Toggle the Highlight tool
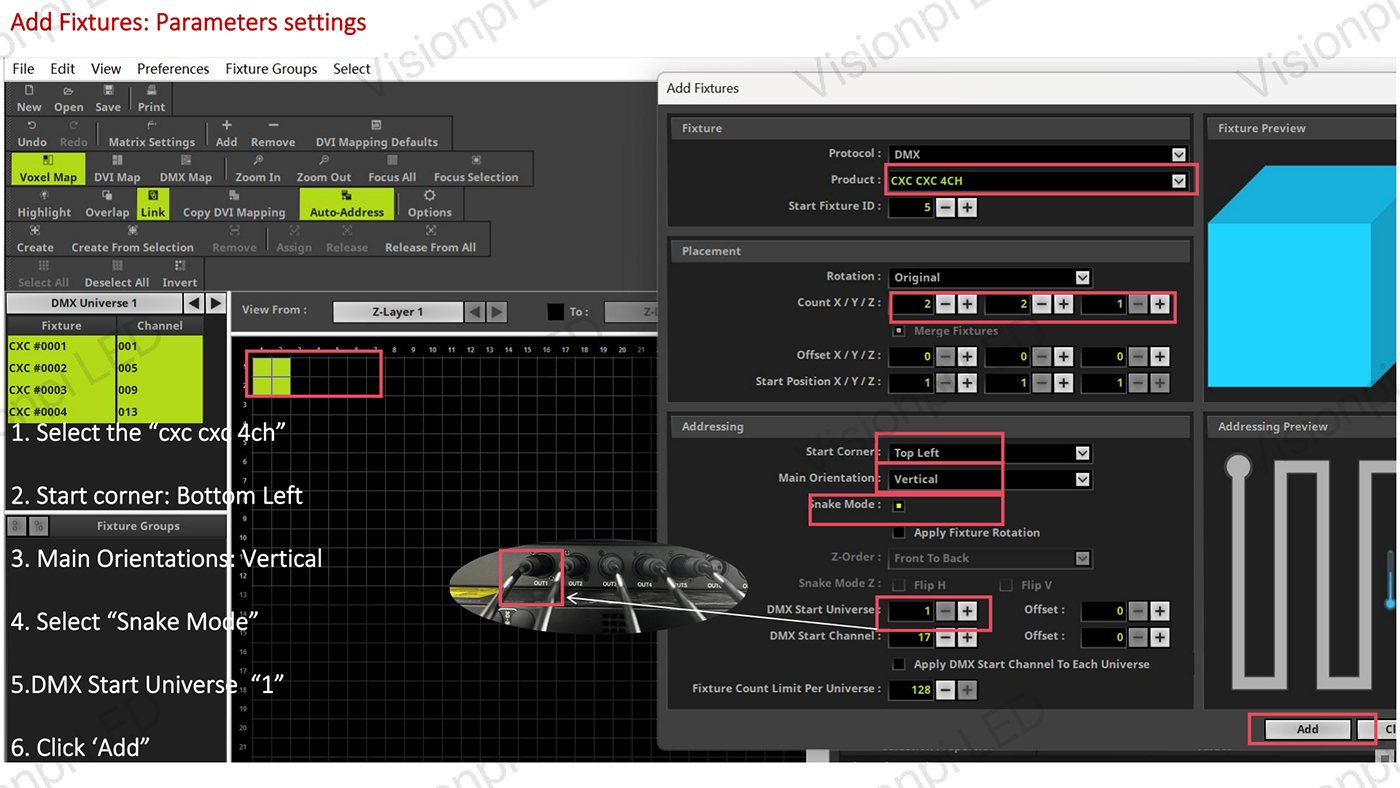The image size is (1400, 788). pyautogui.click(x=44, y=204)
